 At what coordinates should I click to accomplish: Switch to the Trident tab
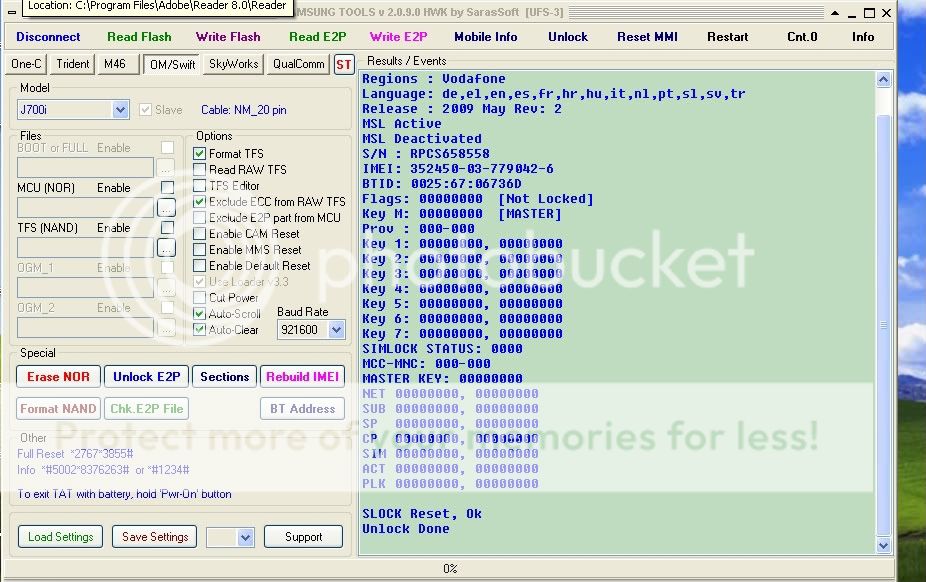pos(73,64)
